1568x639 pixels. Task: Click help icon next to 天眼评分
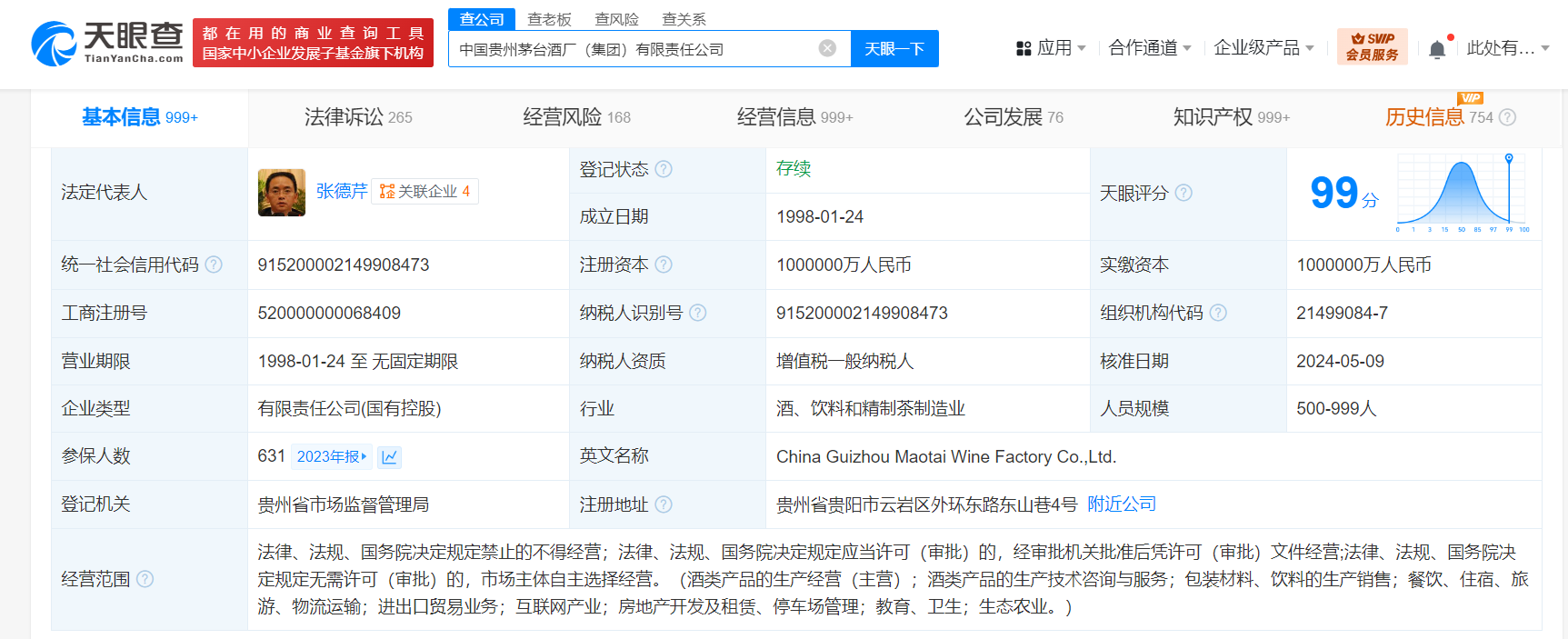point(1183,193)
